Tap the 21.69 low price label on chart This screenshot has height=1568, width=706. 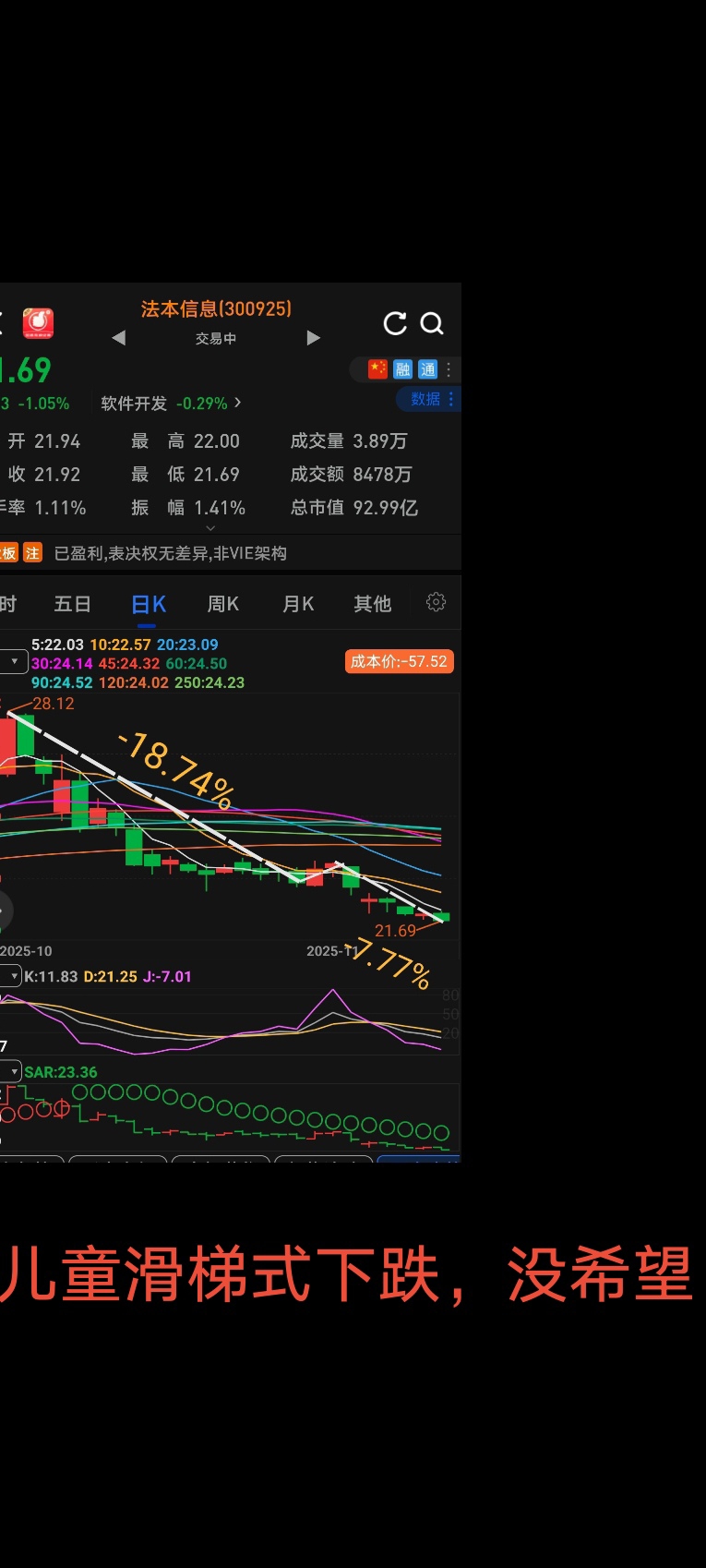395,931
